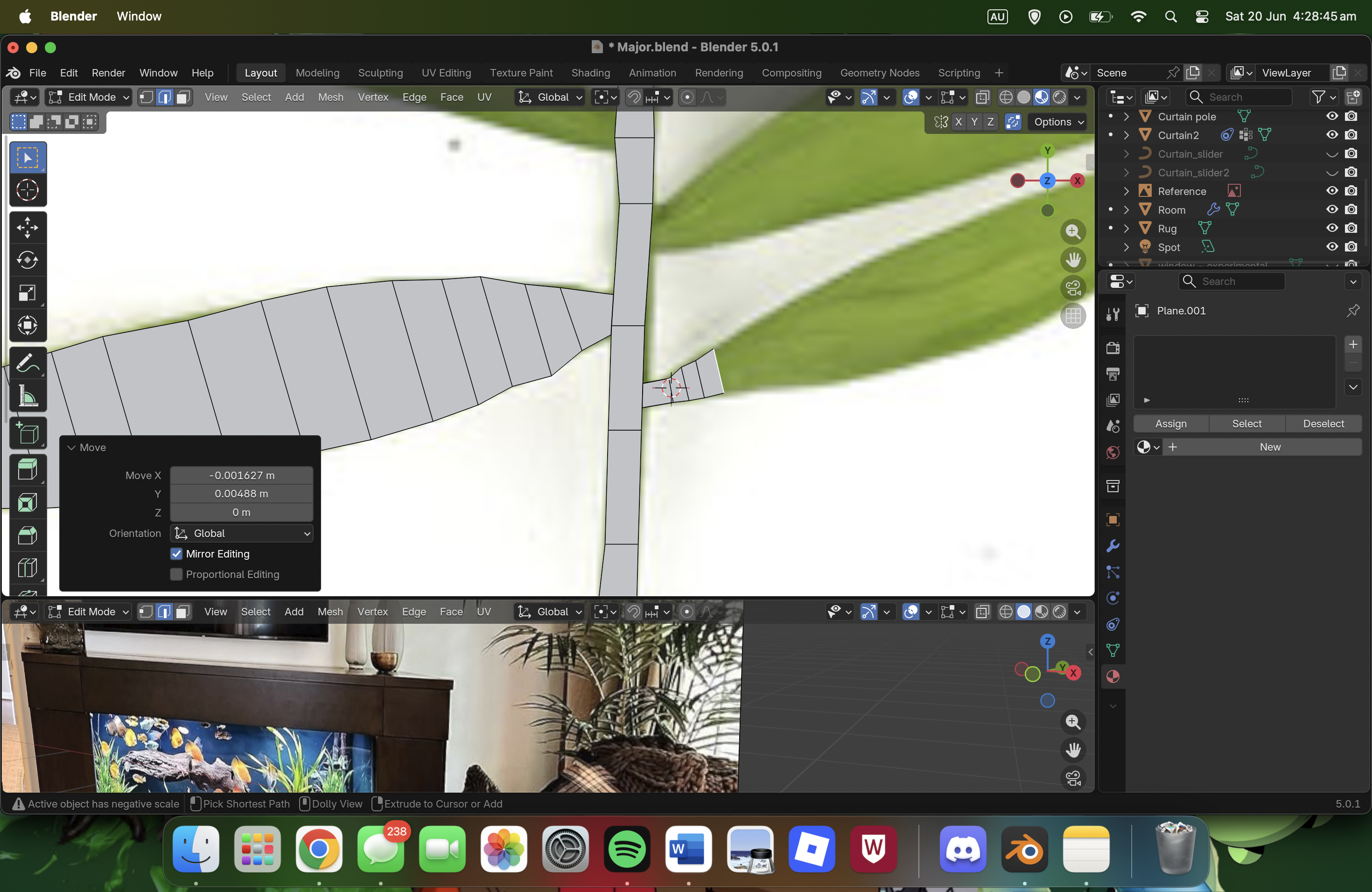Open Discord from the Dock

963,850
